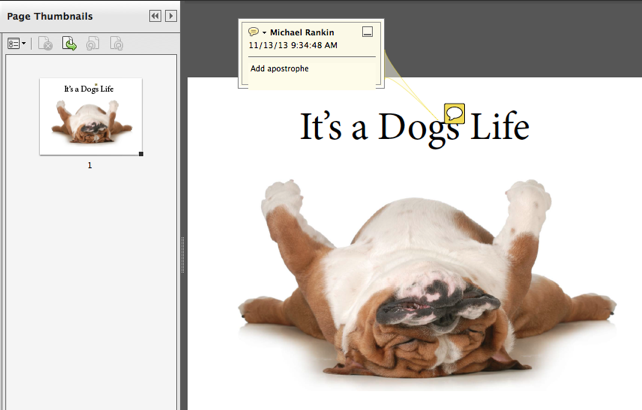The image size is (642, 410).
Task: Click the insert/extract pages icon with green arrow
Action: pos(69,44)
